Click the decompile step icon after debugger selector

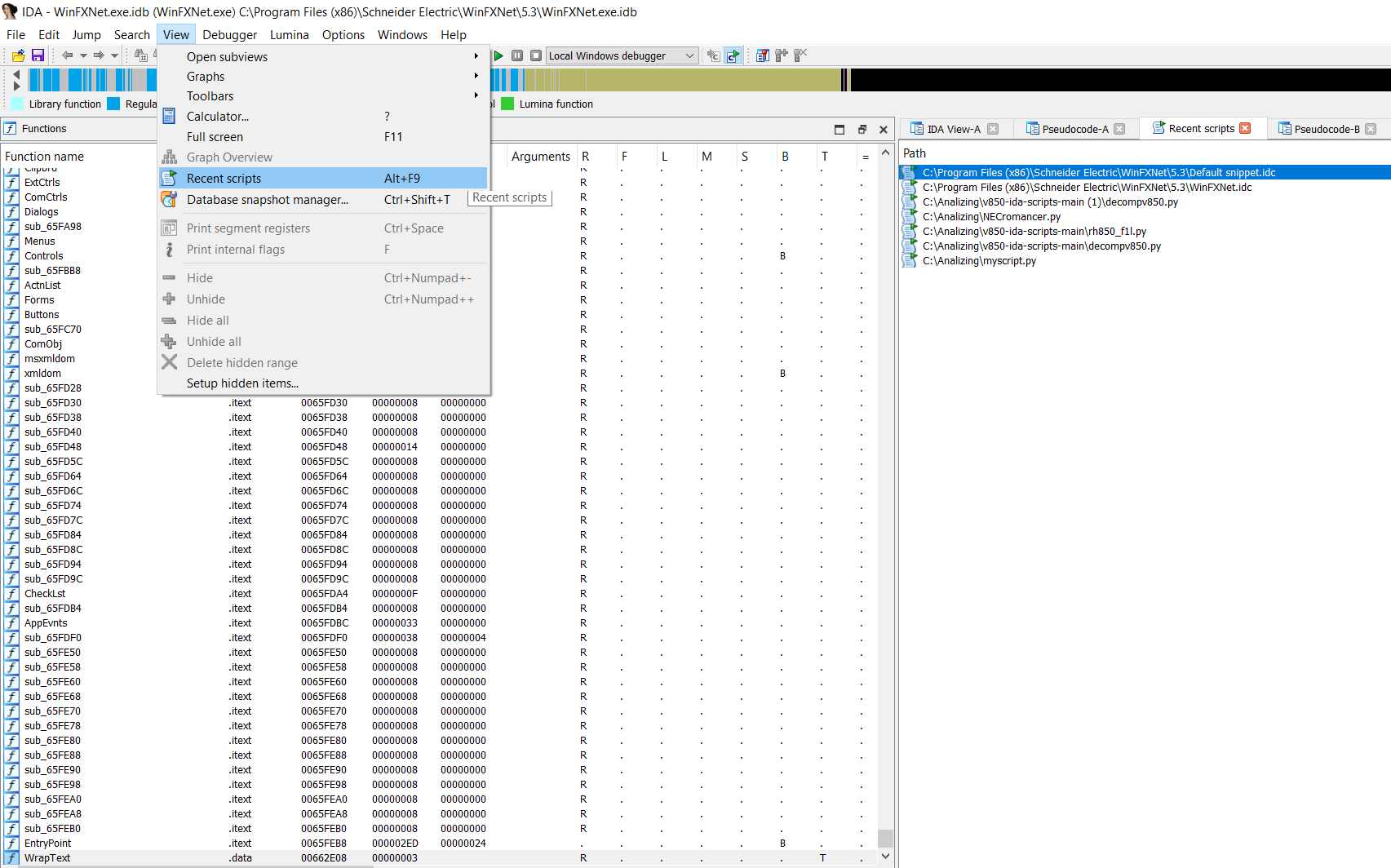(x=714, y=55)
